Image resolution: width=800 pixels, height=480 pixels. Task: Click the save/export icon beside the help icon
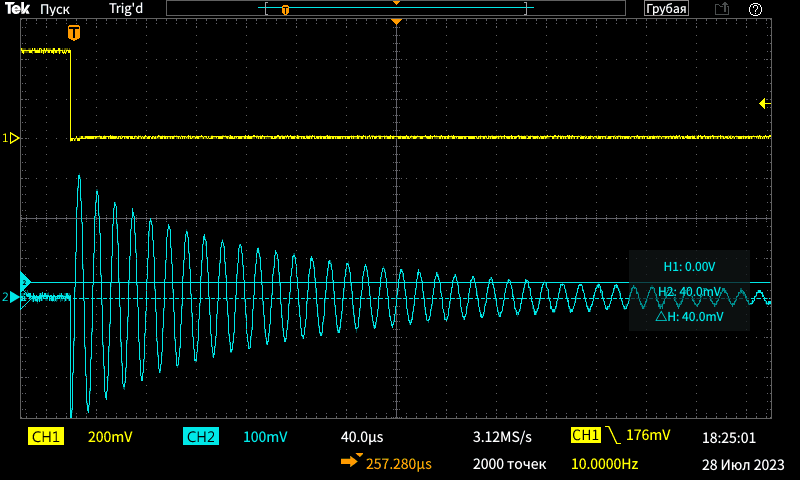tap(722, 9)
